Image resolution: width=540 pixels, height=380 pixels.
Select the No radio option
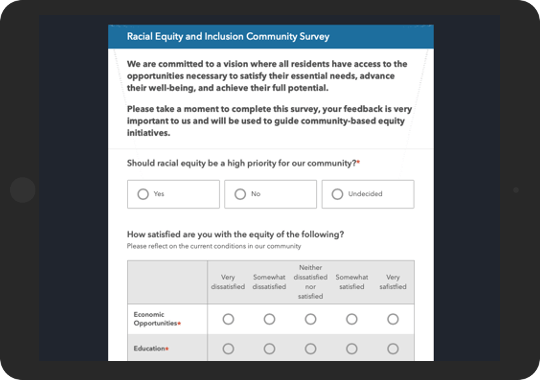pyautogui.click(x=240, y=194)
